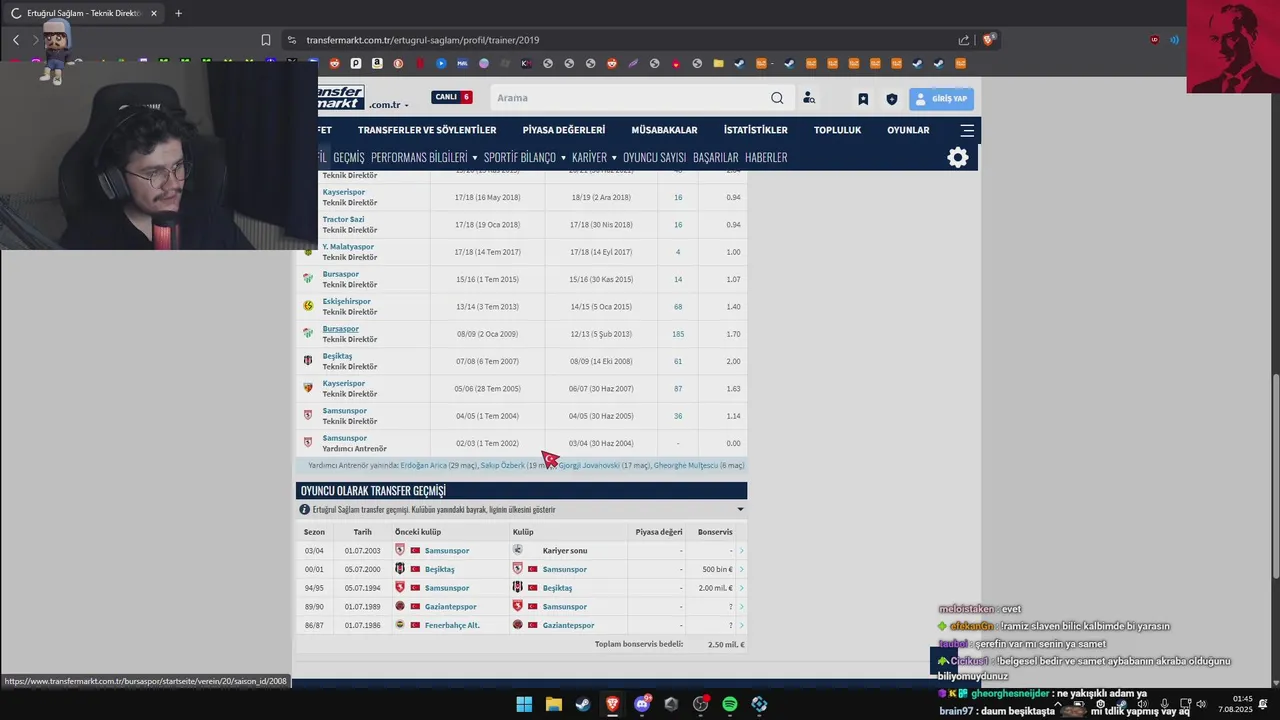Click the Toplam bonservis bedeli 2.50 mil. € value

pyautogui.click(x=727, y=644)
